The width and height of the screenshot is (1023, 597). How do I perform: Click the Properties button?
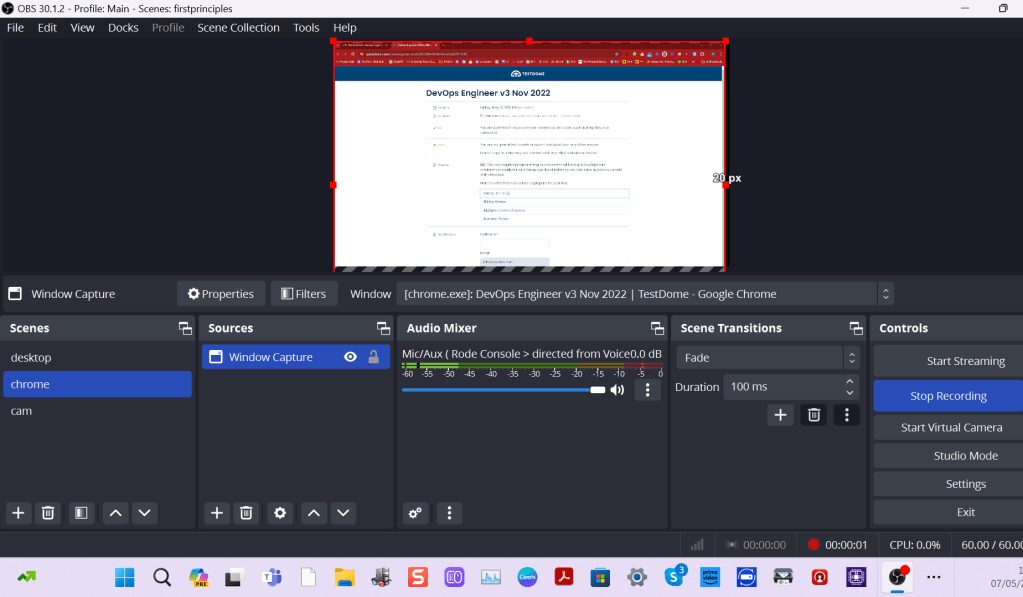click(221, 294)
